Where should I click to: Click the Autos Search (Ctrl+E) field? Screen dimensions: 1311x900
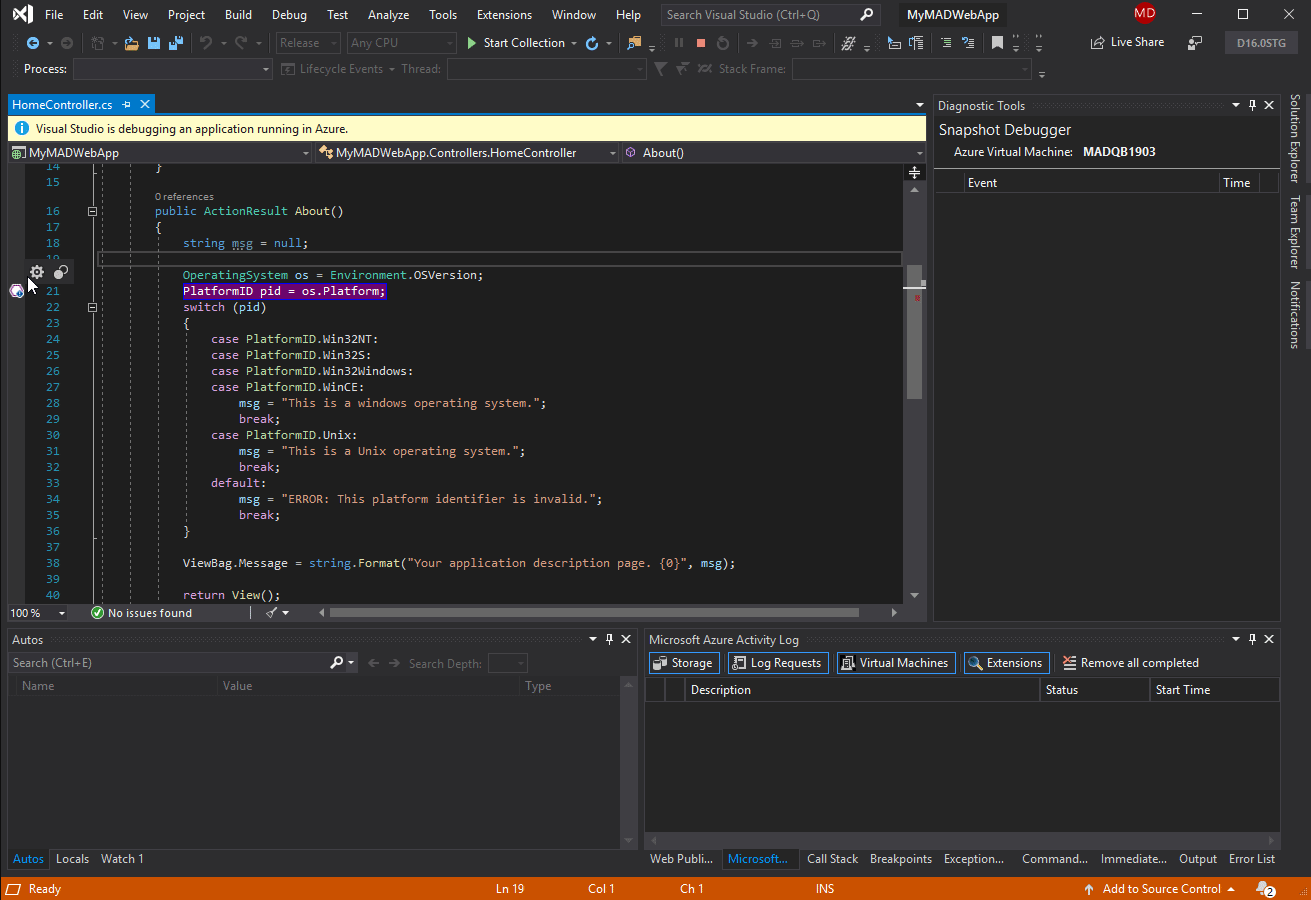168,663
